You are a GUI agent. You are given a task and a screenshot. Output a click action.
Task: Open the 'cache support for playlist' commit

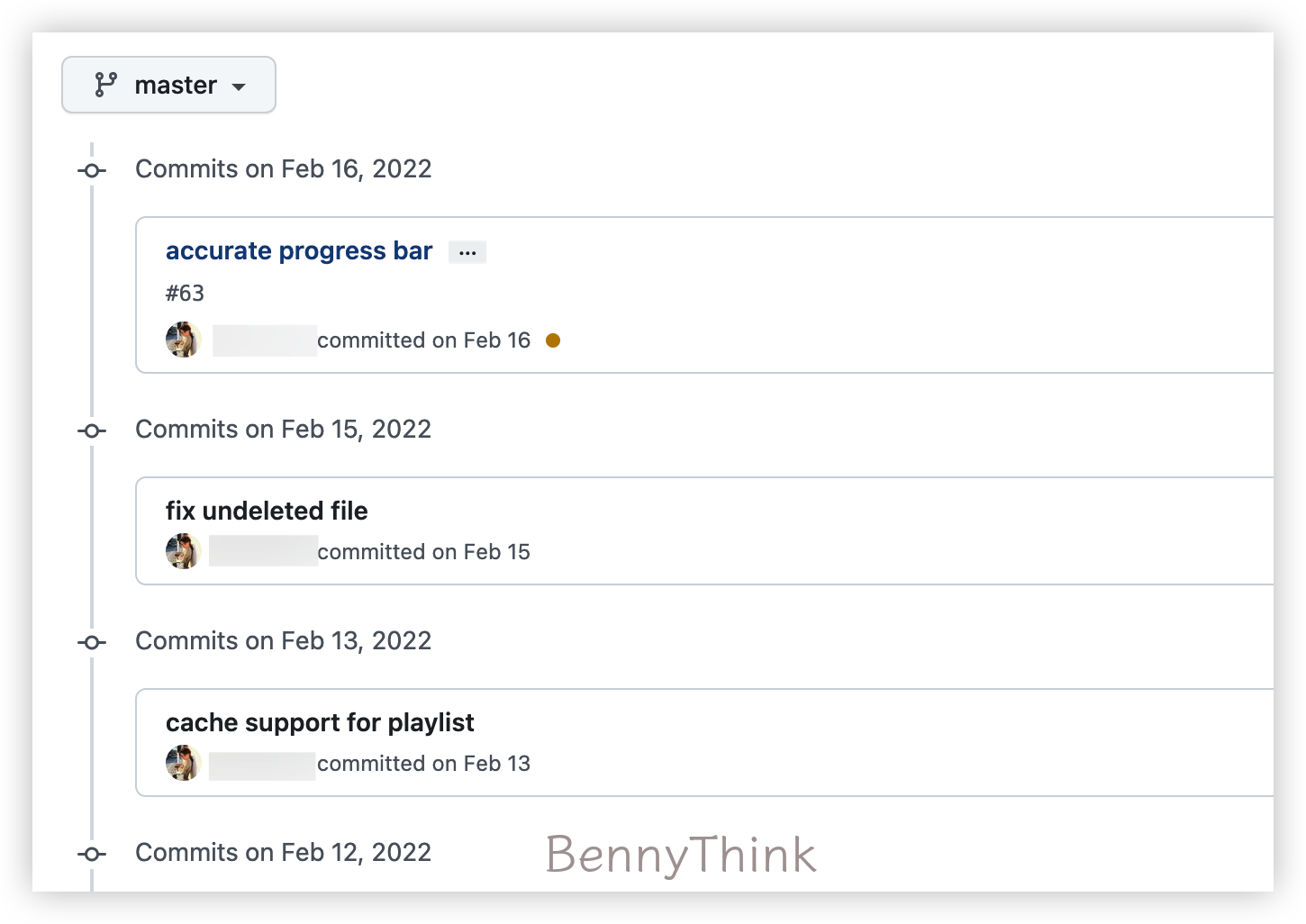(x=320, y=722)
